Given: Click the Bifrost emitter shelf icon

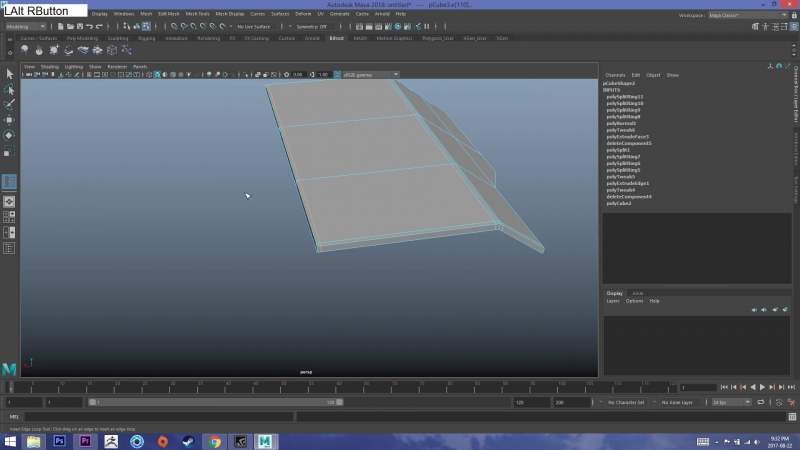Looking at the screenshot, I should tap(54, 50).
